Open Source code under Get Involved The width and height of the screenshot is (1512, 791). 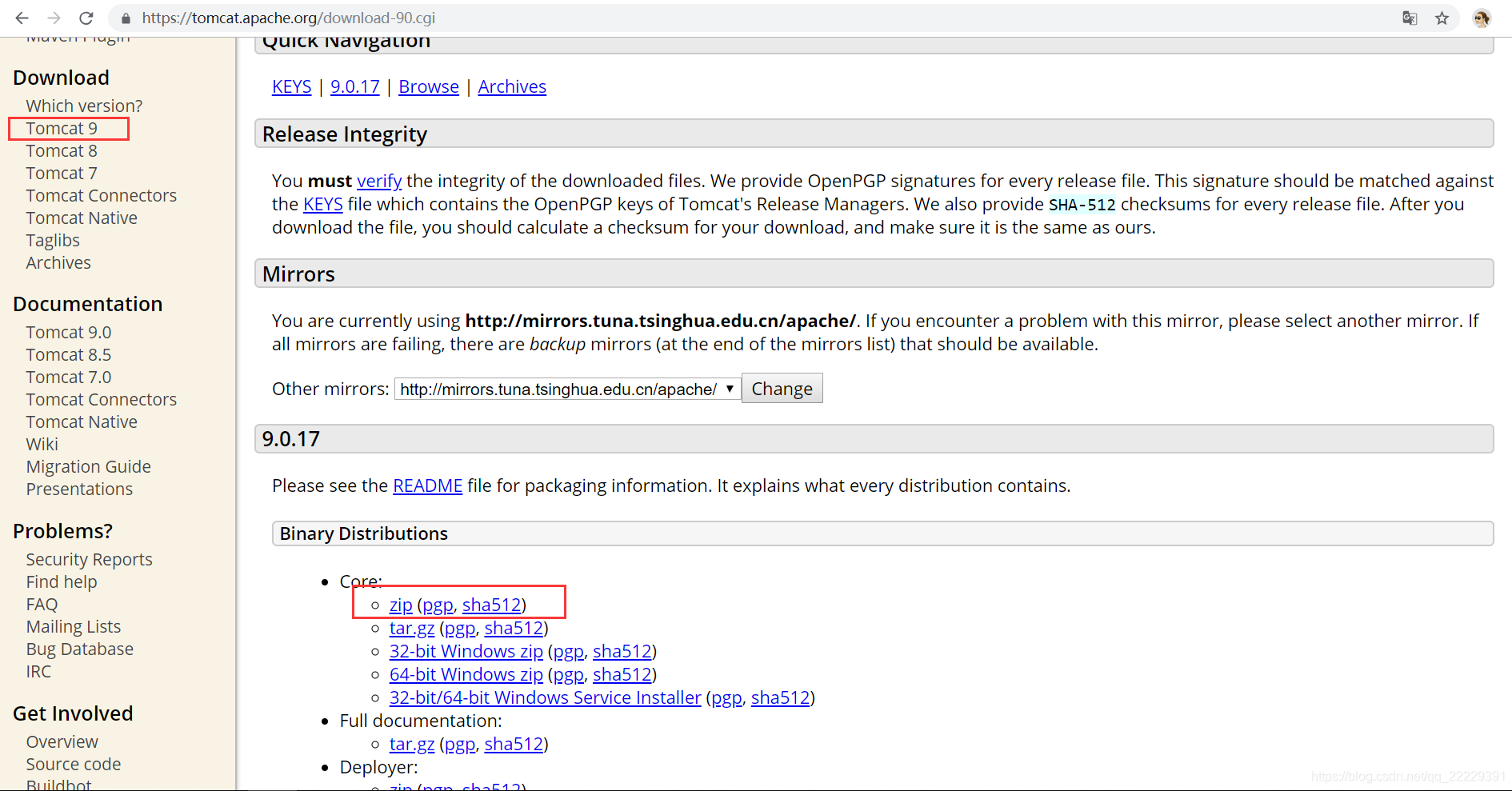click(x=74, y=764)
